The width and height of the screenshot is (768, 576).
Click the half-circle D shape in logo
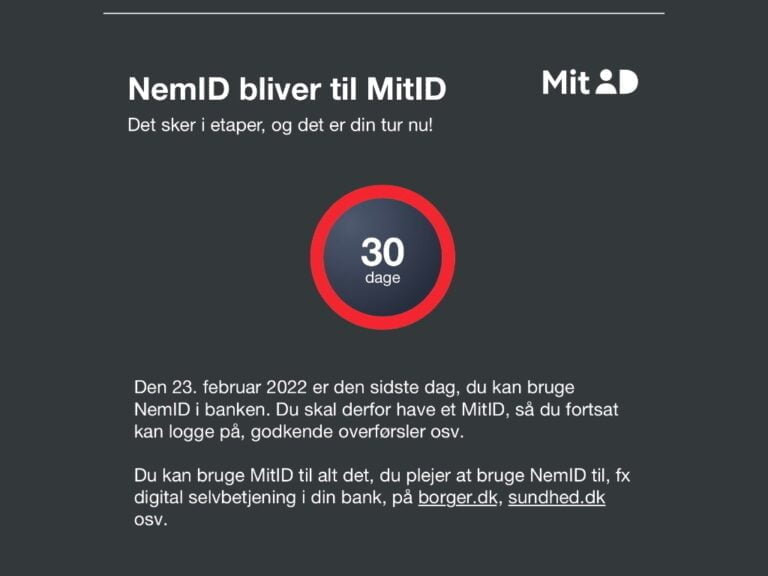coord(628,82)
